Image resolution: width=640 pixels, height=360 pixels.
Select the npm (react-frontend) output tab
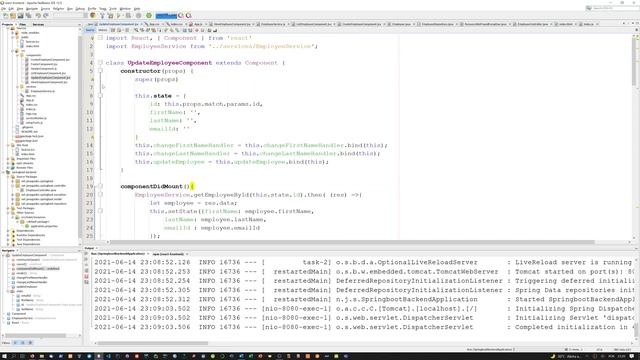168,254
